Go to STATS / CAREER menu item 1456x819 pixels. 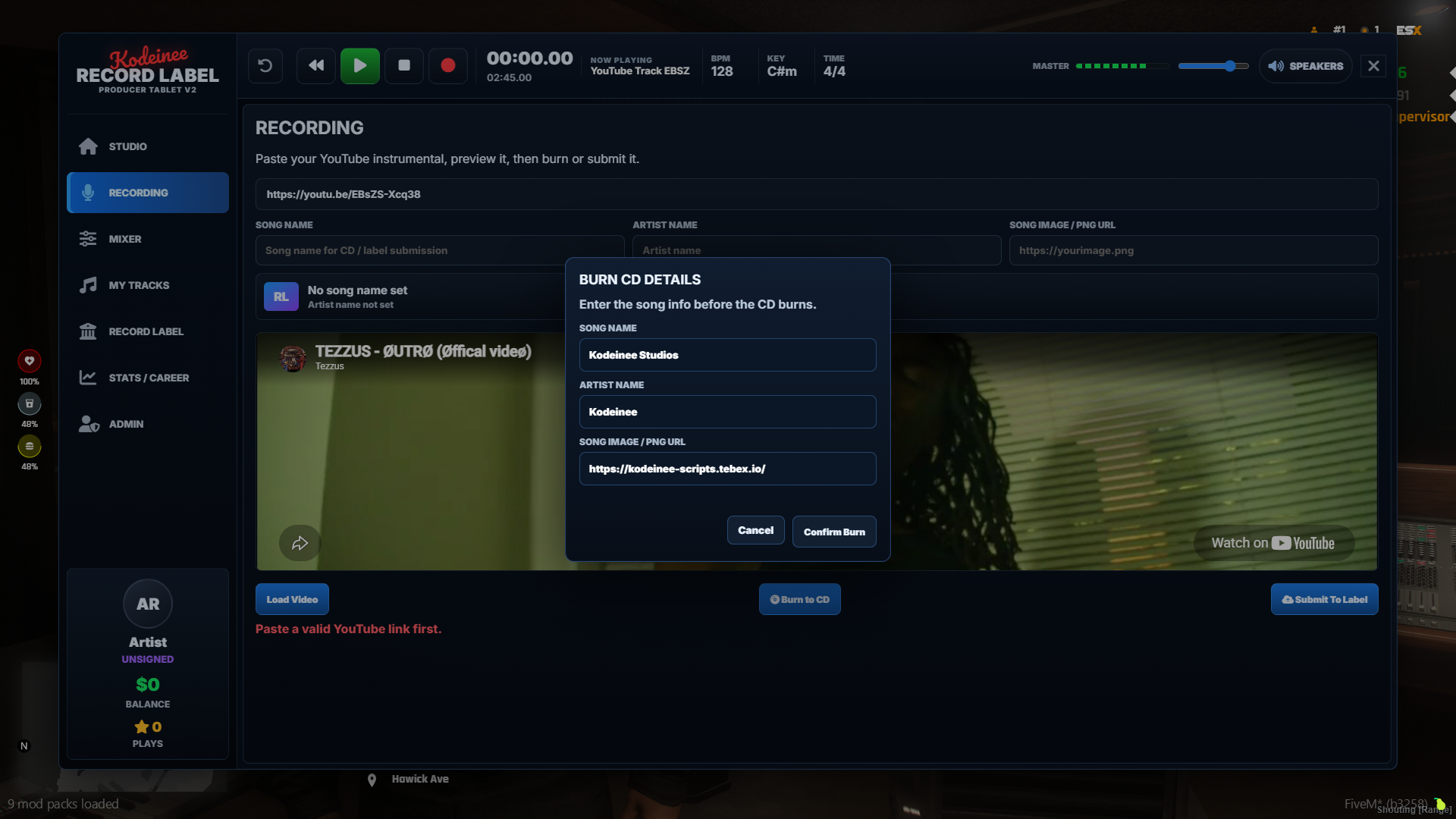click(x=148, y=378)
